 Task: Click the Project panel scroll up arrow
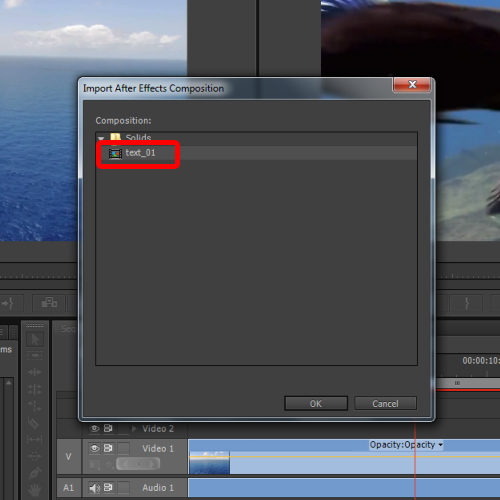pyautogui.click(x=9, y=383)
